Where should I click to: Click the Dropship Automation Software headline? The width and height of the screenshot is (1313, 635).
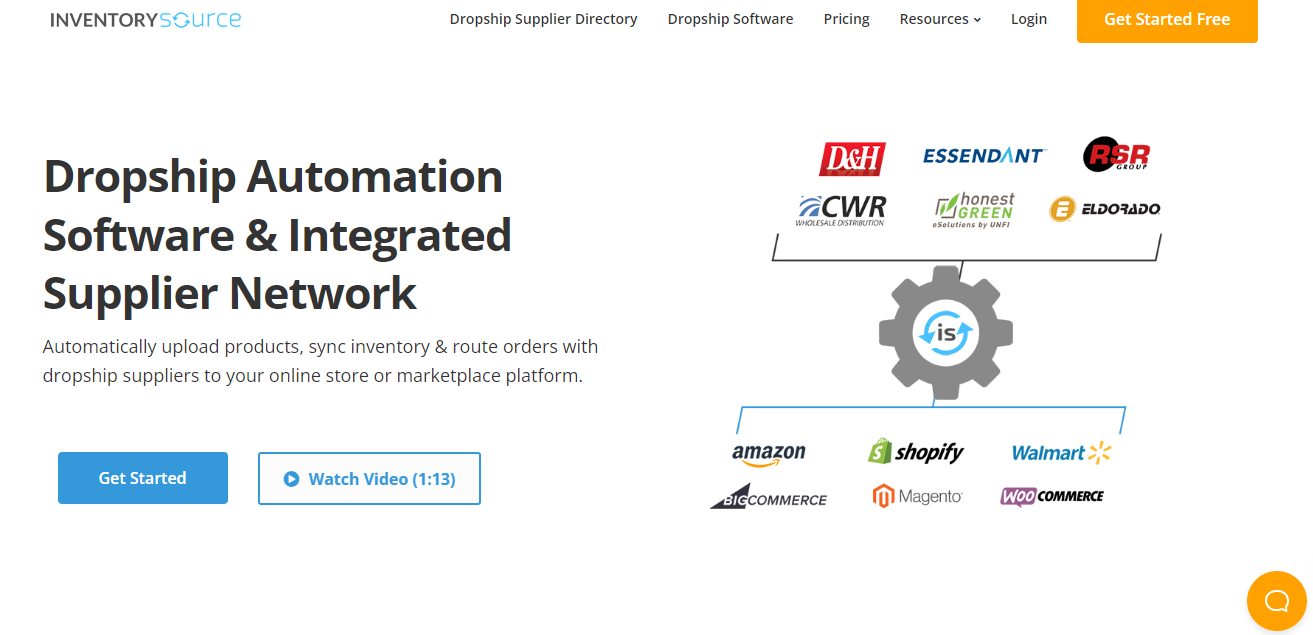[x=277, y=235]
